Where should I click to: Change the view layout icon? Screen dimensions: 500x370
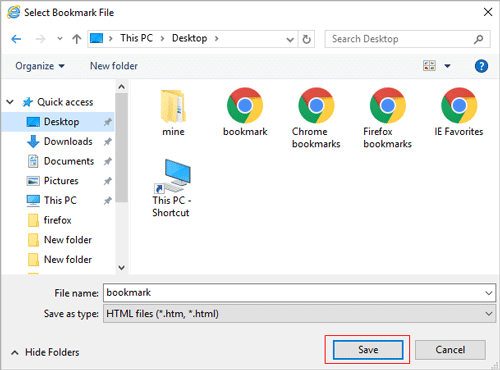coord(429,66)
